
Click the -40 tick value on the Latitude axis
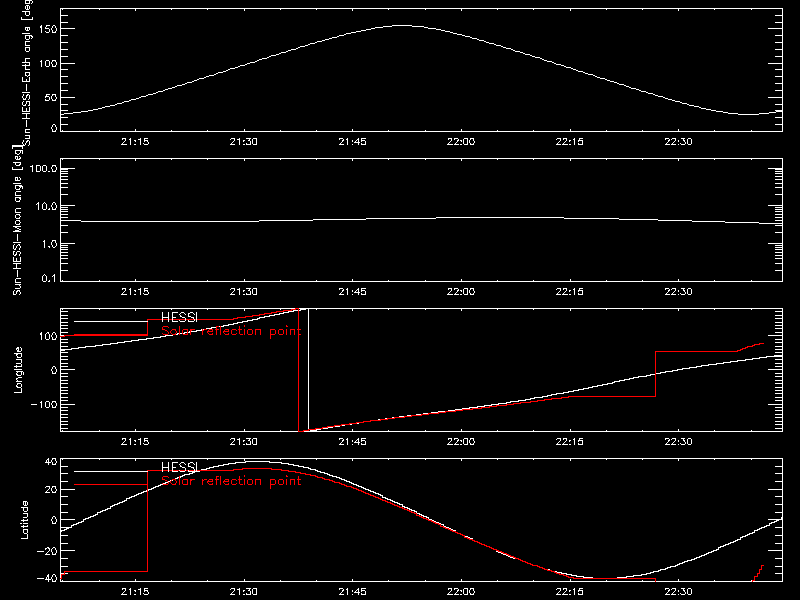tap(47, 578)
